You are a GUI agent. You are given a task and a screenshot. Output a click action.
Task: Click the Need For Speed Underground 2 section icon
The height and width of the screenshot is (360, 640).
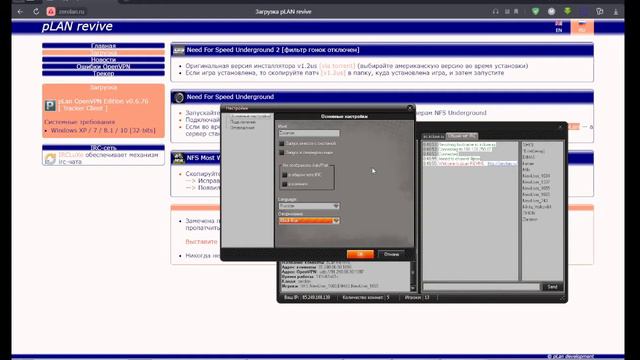[x=178, y=50]
